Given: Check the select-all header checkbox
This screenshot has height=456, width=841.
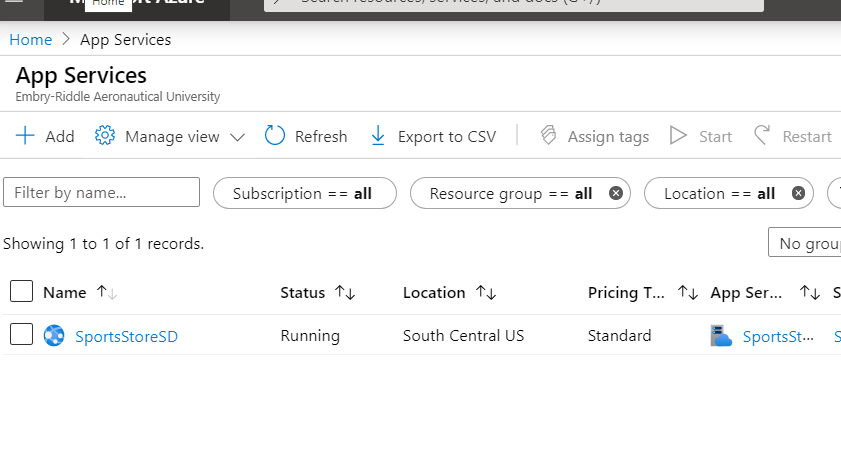Looking at the screenshot, I should point(21,291).
